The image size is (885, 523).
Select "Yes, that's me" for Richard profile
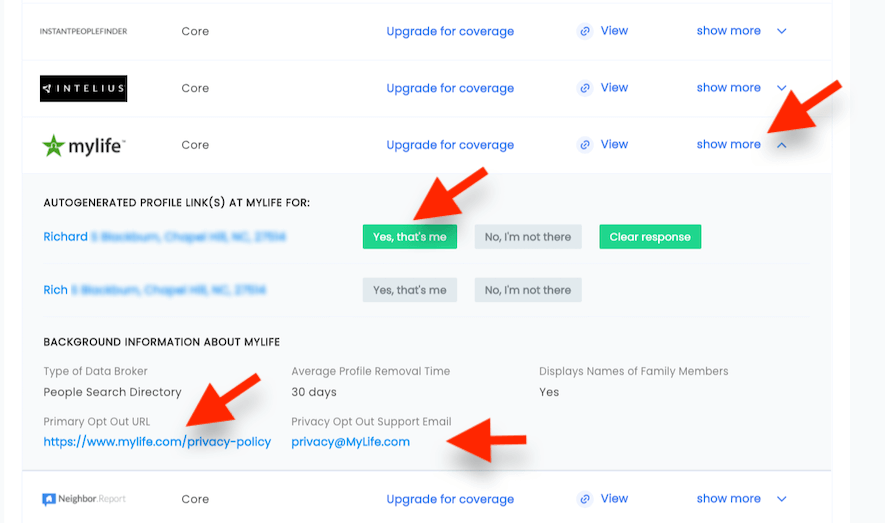[409, 237]
